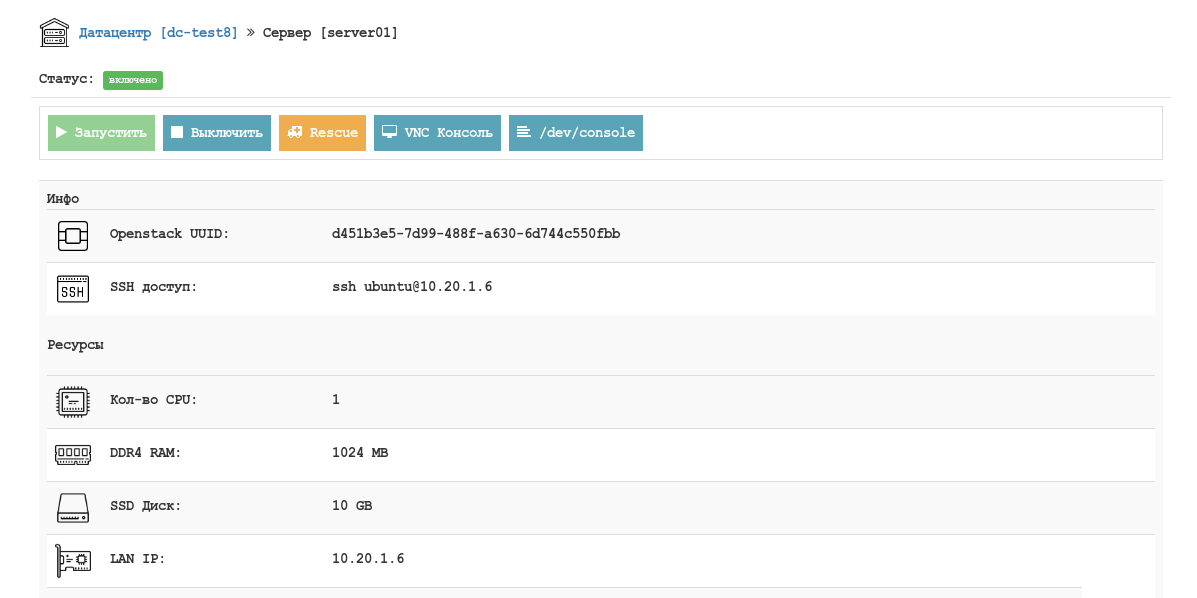Open the Датацентр [dc-test8] breadcrumb link
This screenshot has width=1197, height=598.
(158, 33)
